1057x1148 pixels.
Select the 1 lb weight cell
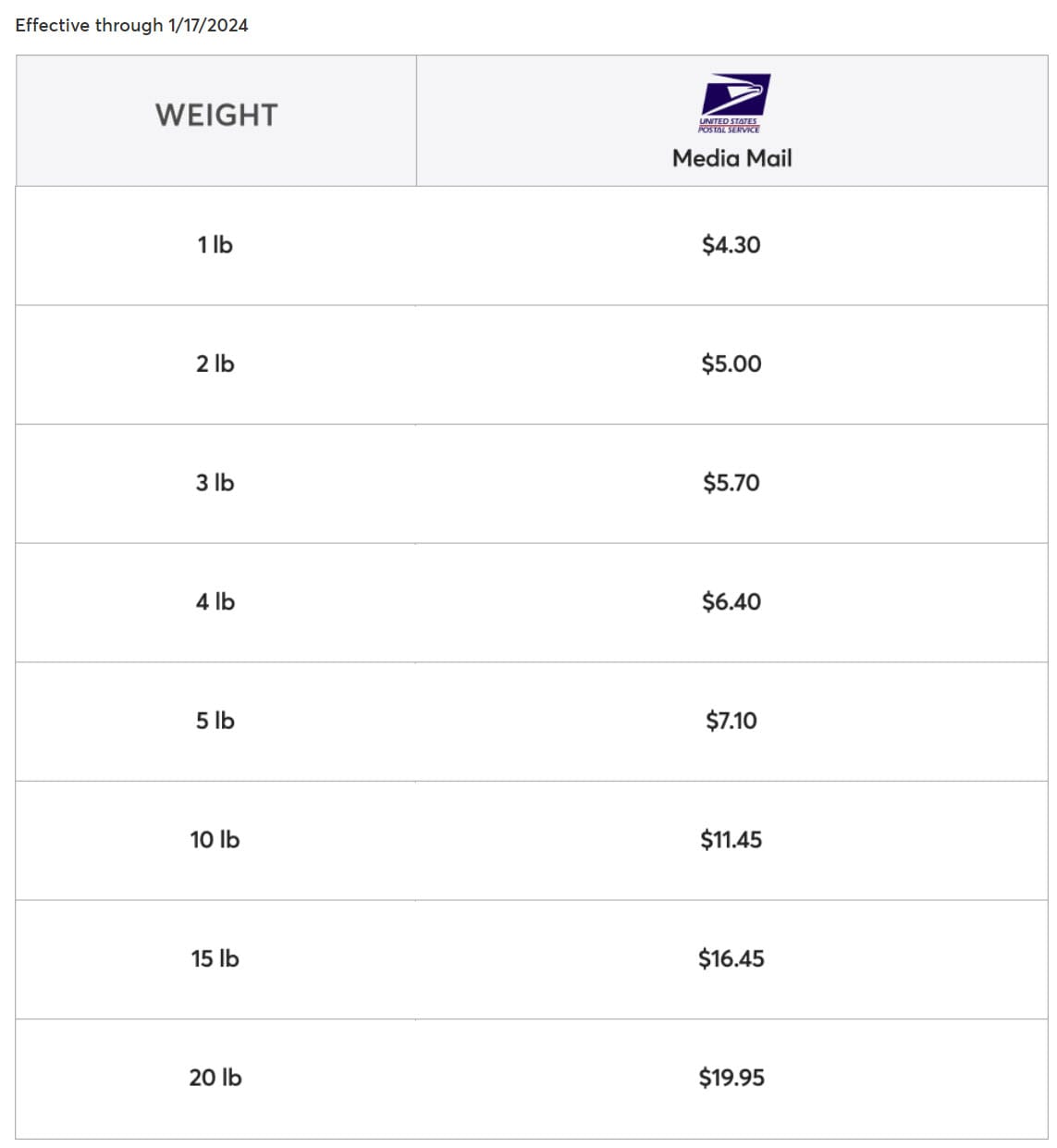coord(215,244)
